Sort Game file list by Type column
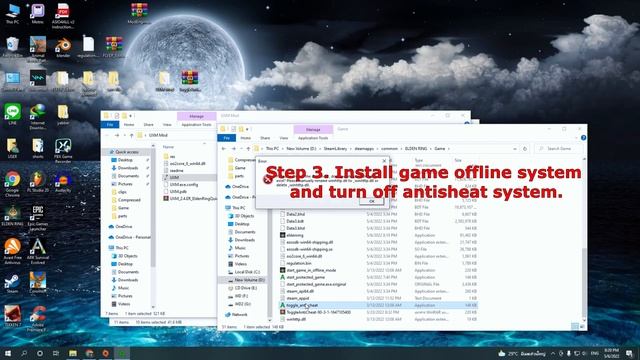Screen dimensions: 640x360 [419, 160]
